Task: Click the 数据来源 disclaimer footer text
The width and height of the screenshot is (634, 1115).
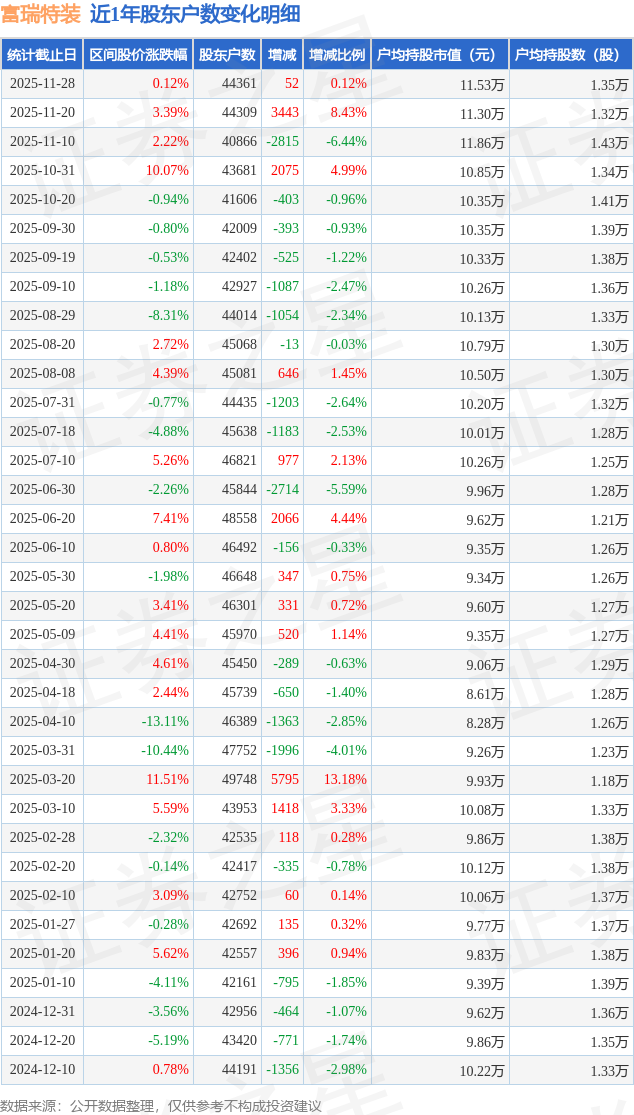Action: click(161, 1105)
